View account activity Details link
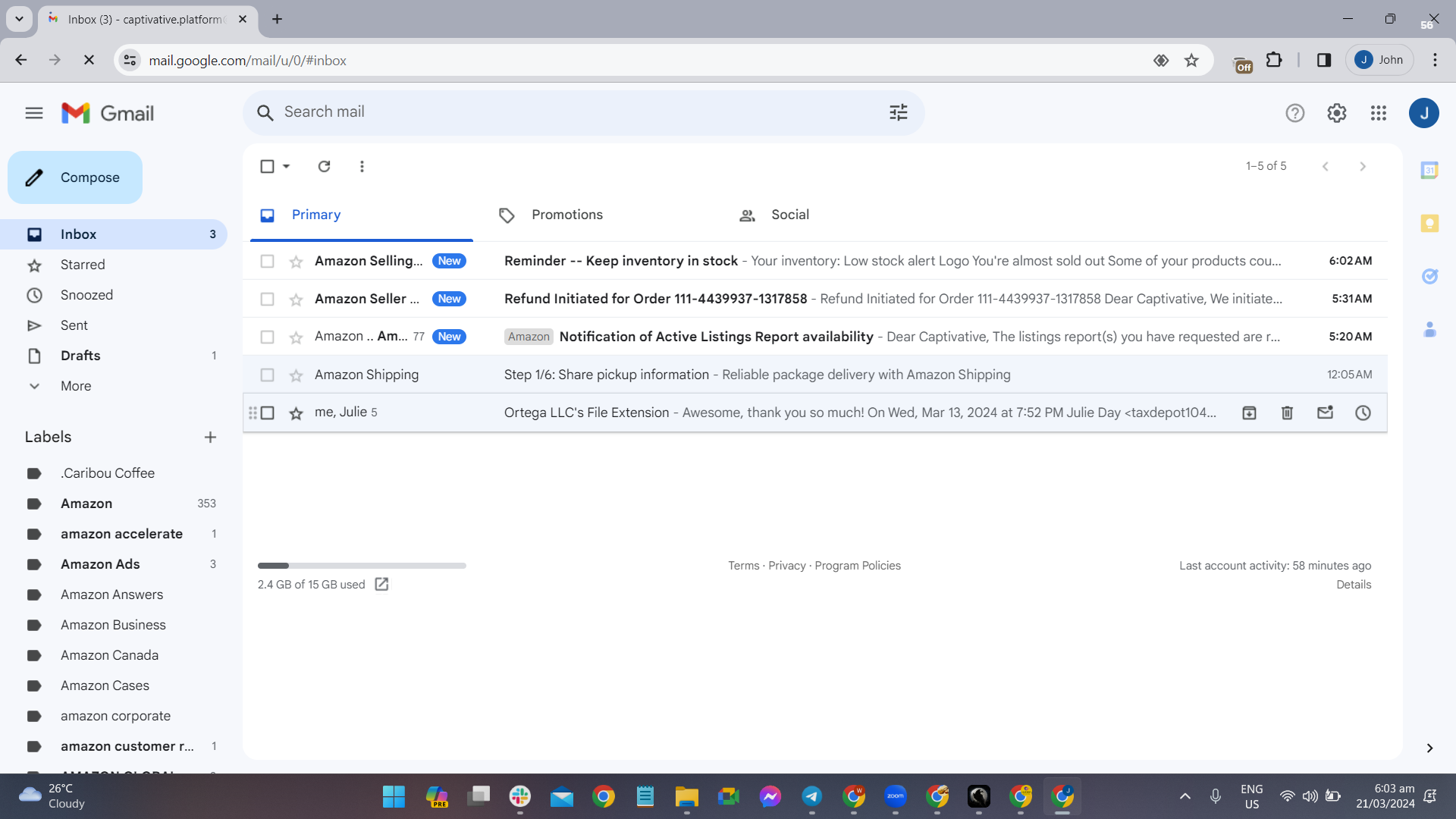1456x819 pixels. [x=1354, y=585]
